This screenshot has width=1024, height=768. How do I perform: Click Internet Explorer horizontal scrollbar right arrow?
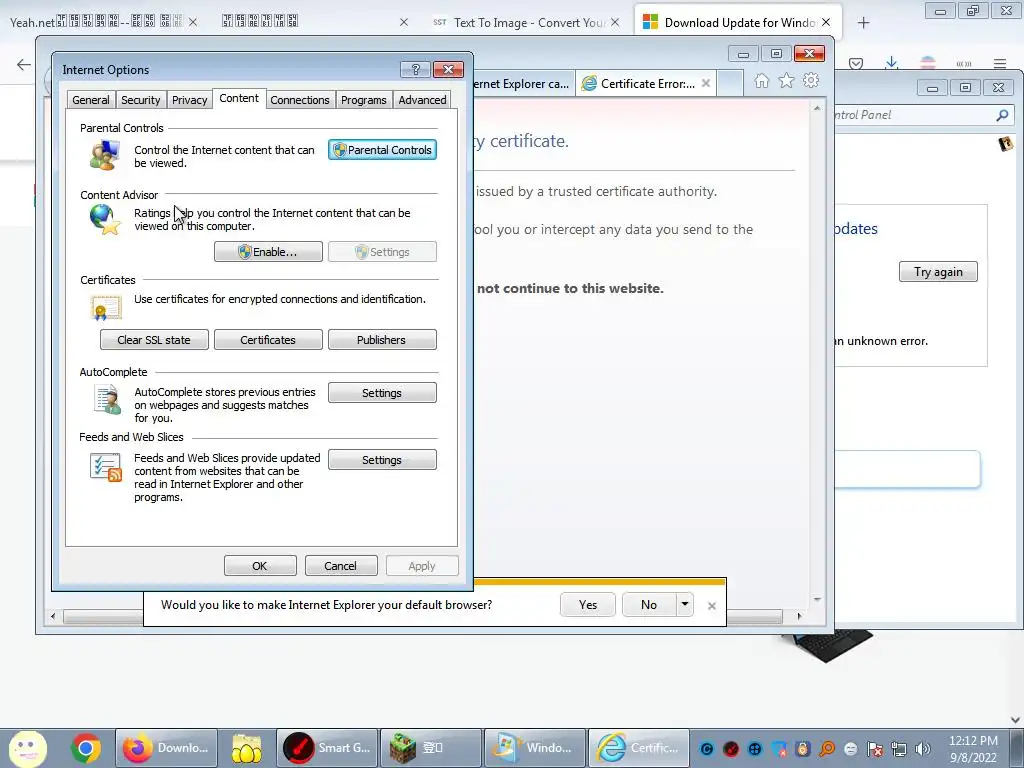[x=799, y=616]
